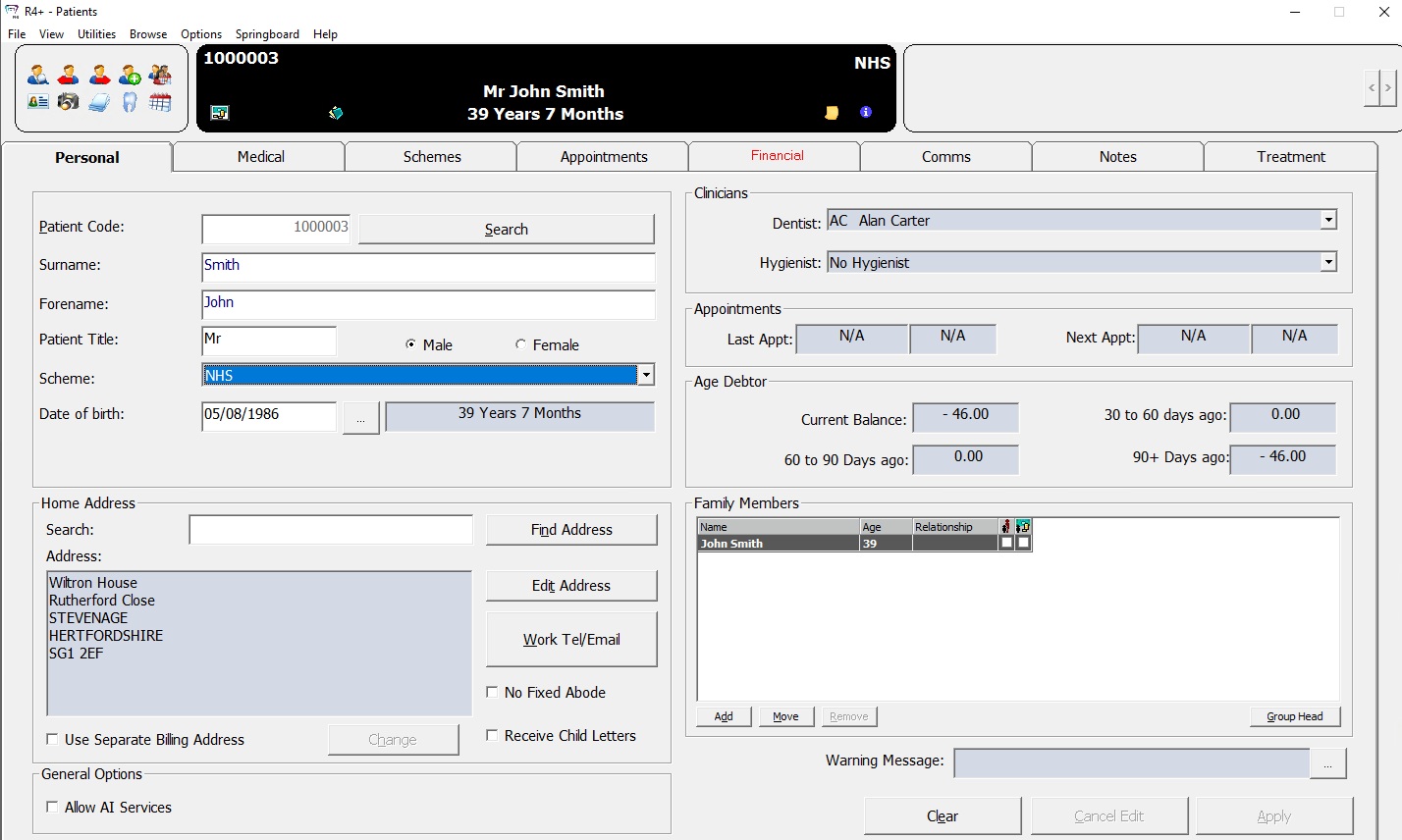Click the add new patient icon
1402x840 pixels.
pos(130,75)
